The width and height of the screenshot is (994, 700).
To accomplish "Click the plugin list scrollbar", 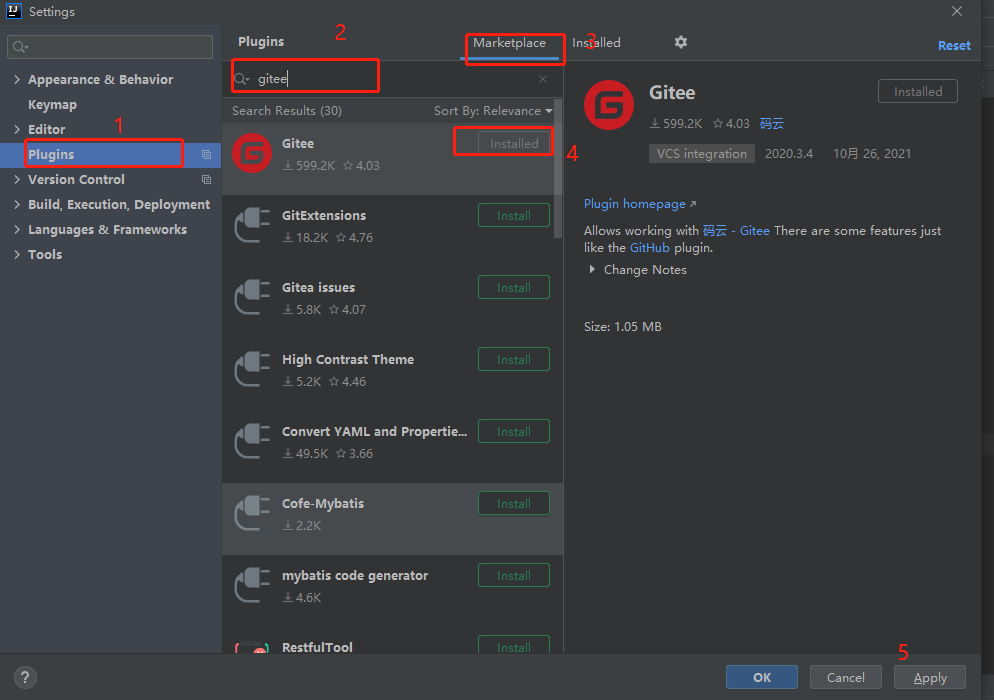I will pyautogui.click(x=558, y=169).
